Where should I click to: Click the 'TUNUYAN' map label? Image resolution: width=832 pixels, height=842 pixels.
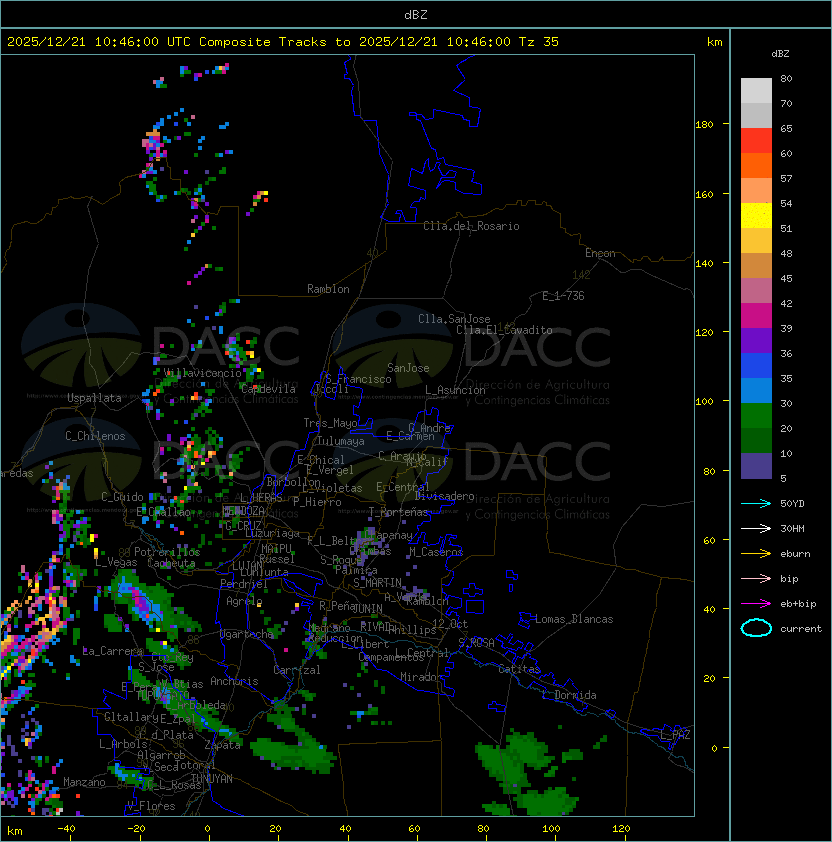[x=212, y=779]
